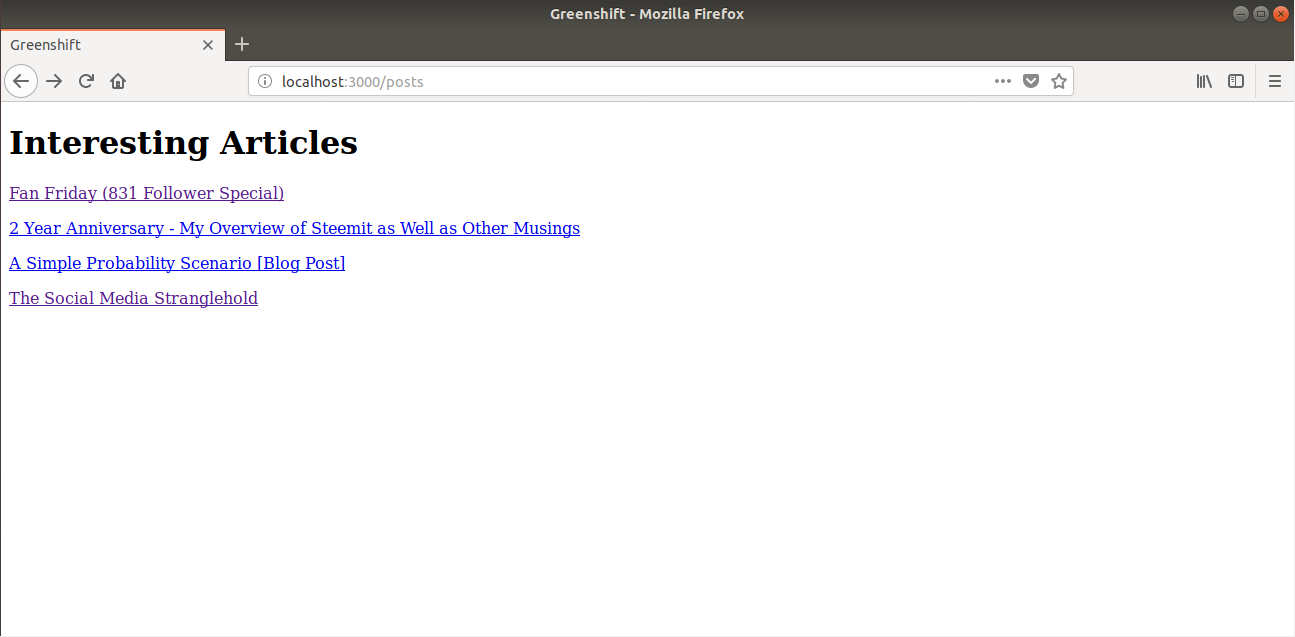Image resolution: width=1295 pixels, height=637 pixels.
Task: Bookmark this page with the star
Action: coord(1059,81)
